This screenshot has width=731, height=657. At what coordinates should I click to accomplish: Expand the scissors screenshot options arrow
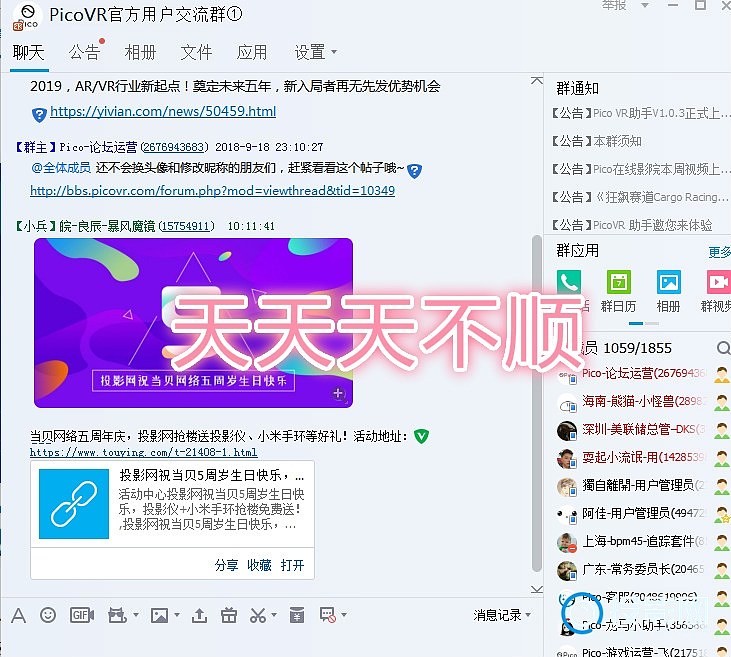pyautogui.click(x=274, y=615)
